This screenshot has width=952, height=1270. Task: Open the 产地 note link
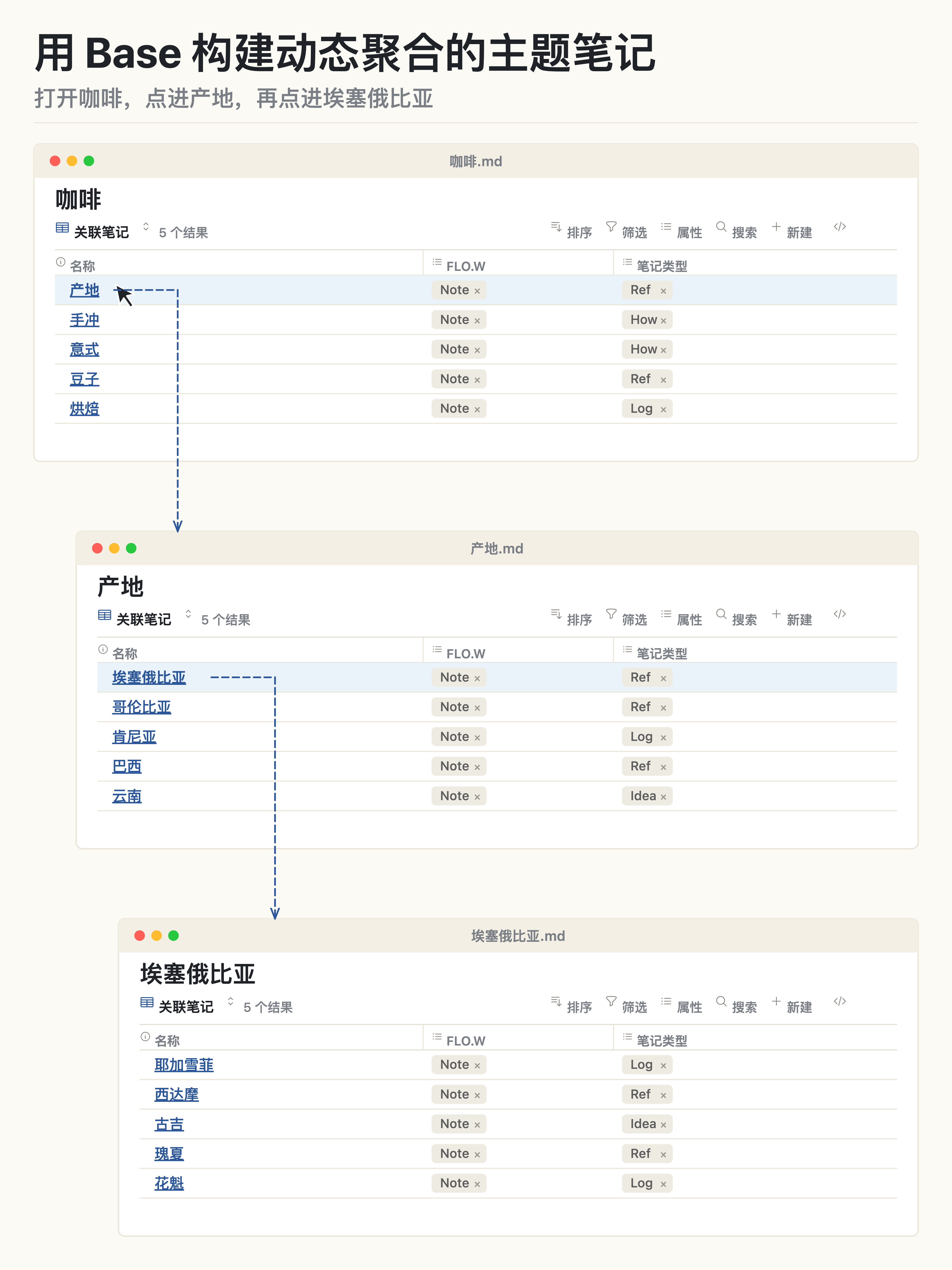click(84, 290)
